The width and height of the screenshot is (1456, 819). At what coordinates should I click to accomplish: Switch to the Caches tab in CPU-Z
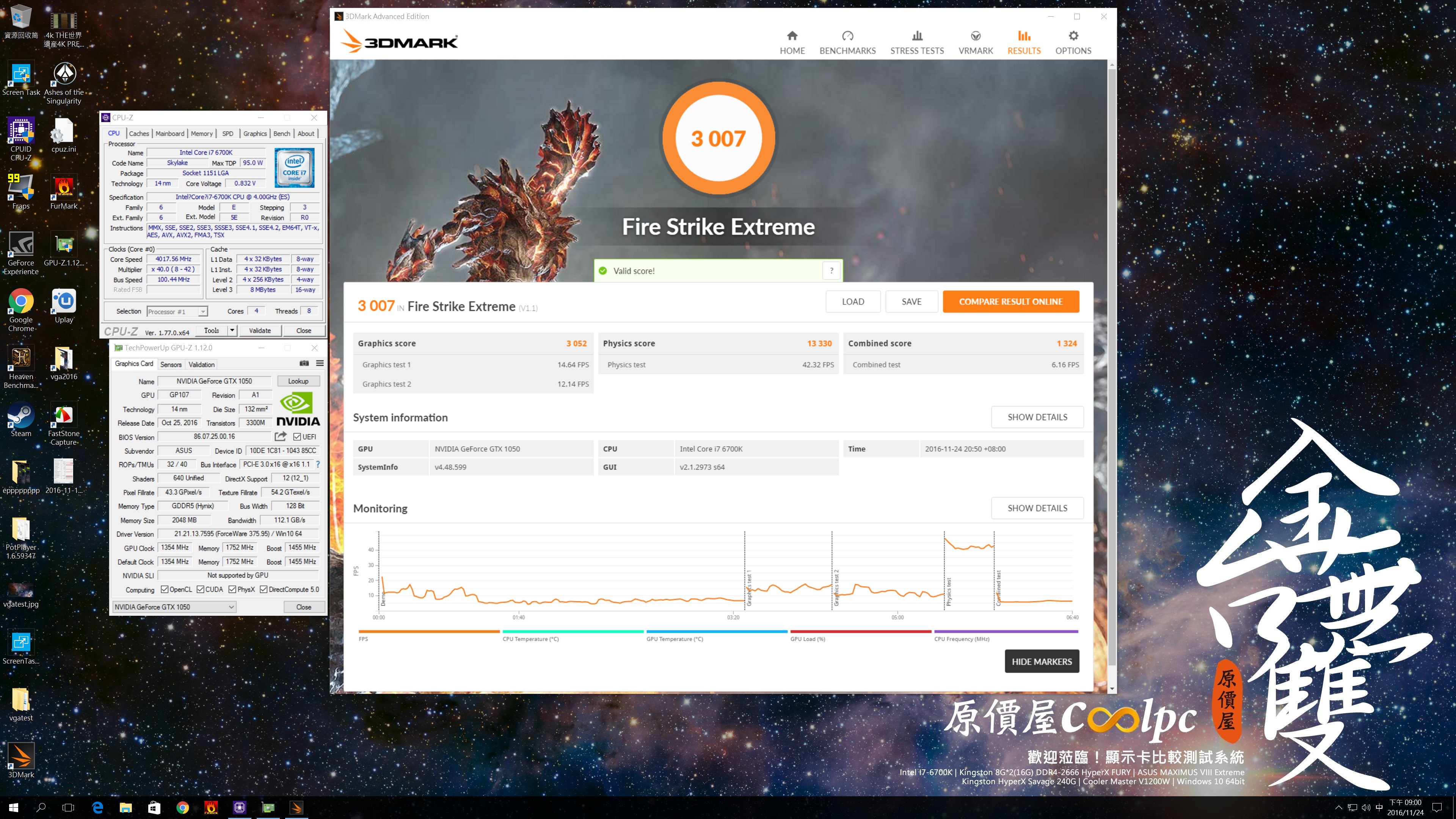pos(138,133)
